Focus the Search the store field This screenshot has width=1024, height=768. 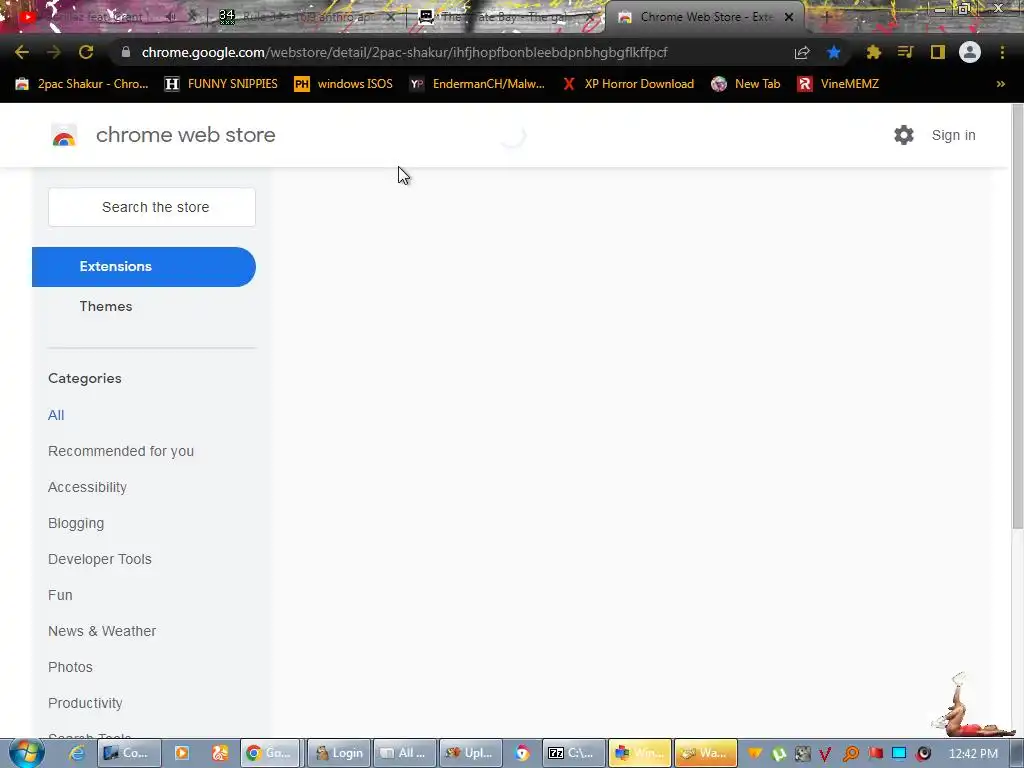tap(152, 207)
